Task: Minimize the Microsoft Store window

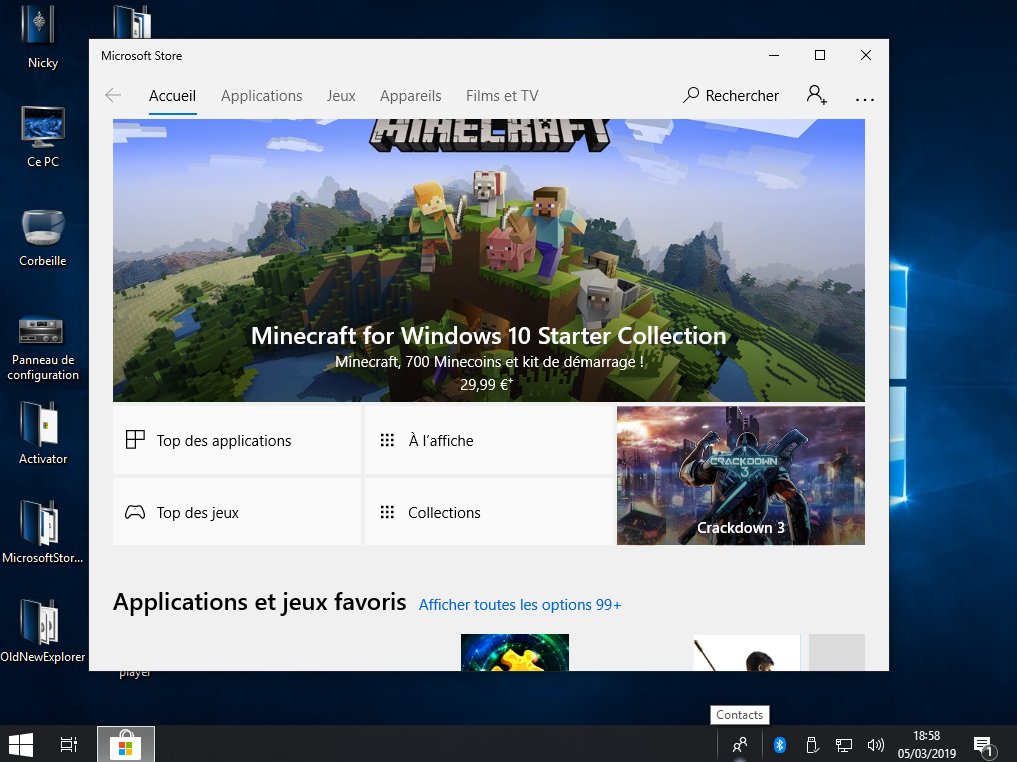Action: coord(774,55)
